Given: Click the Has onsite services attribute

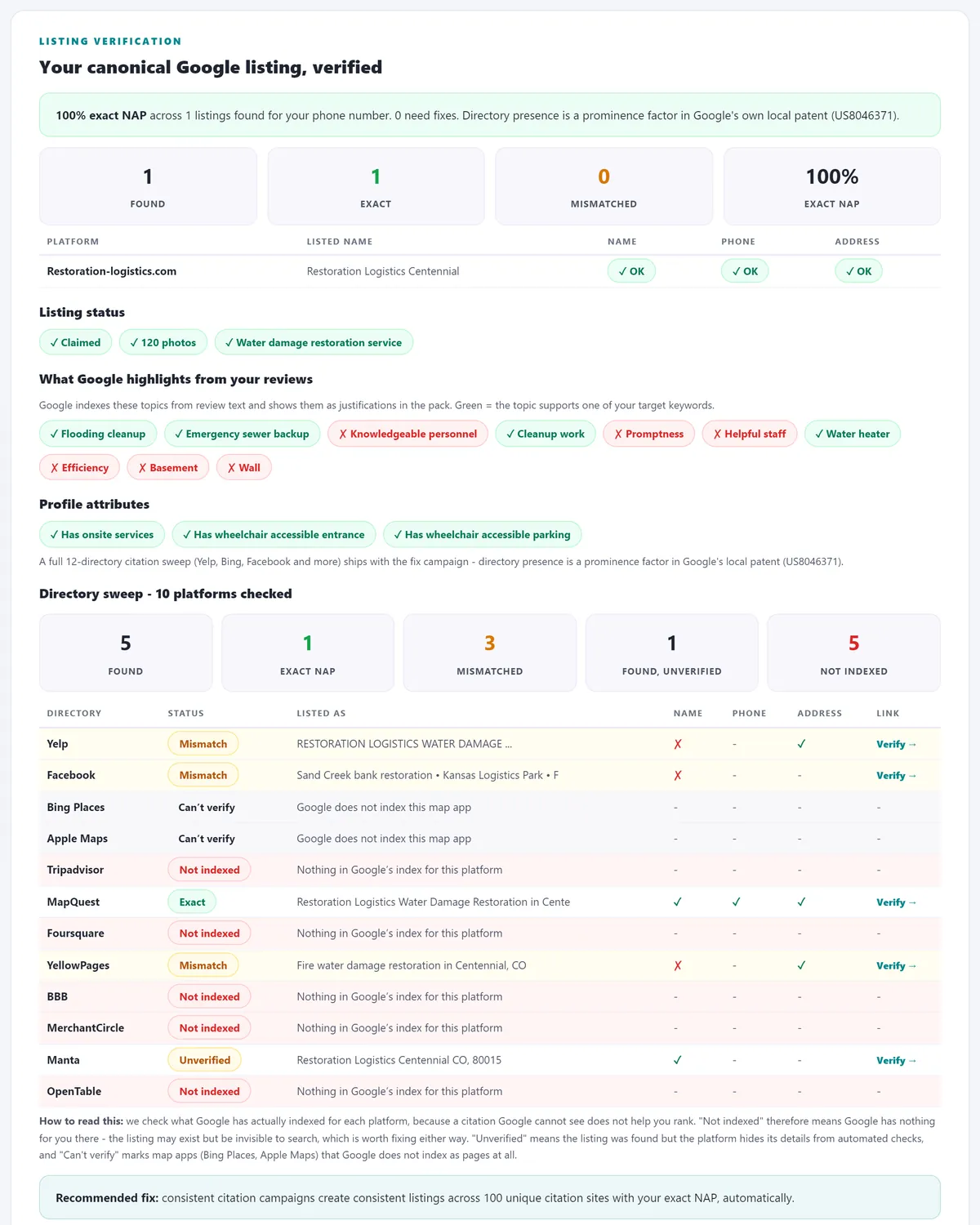Looking at the screenshot, I should point(102,534).
